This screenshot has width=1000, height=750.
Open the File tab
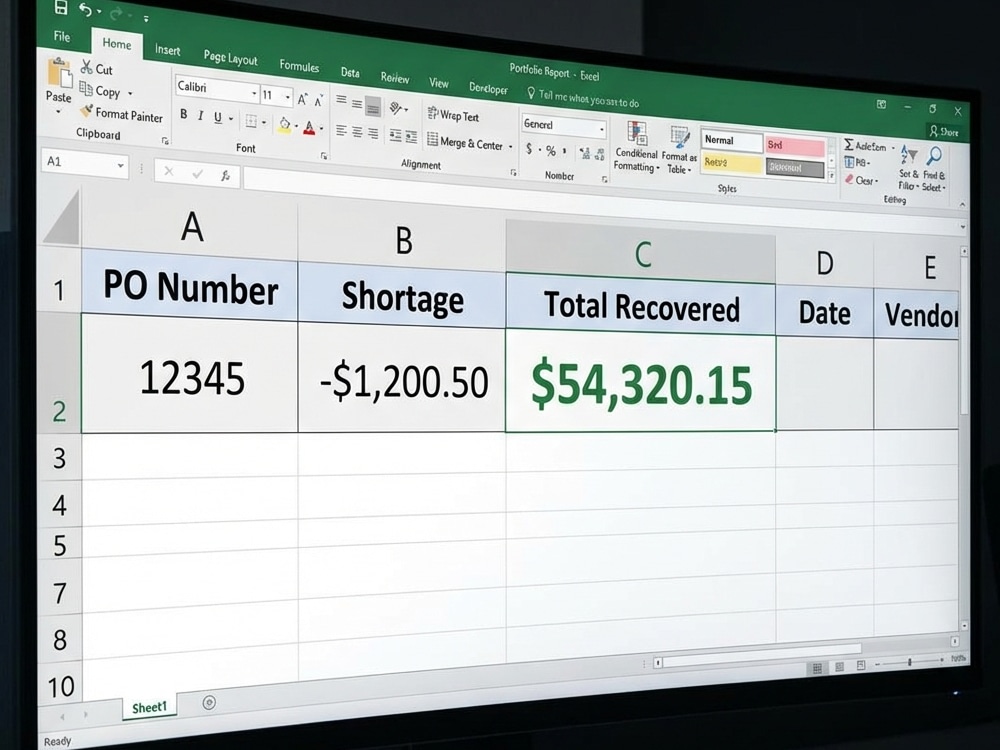pos(62,36)
